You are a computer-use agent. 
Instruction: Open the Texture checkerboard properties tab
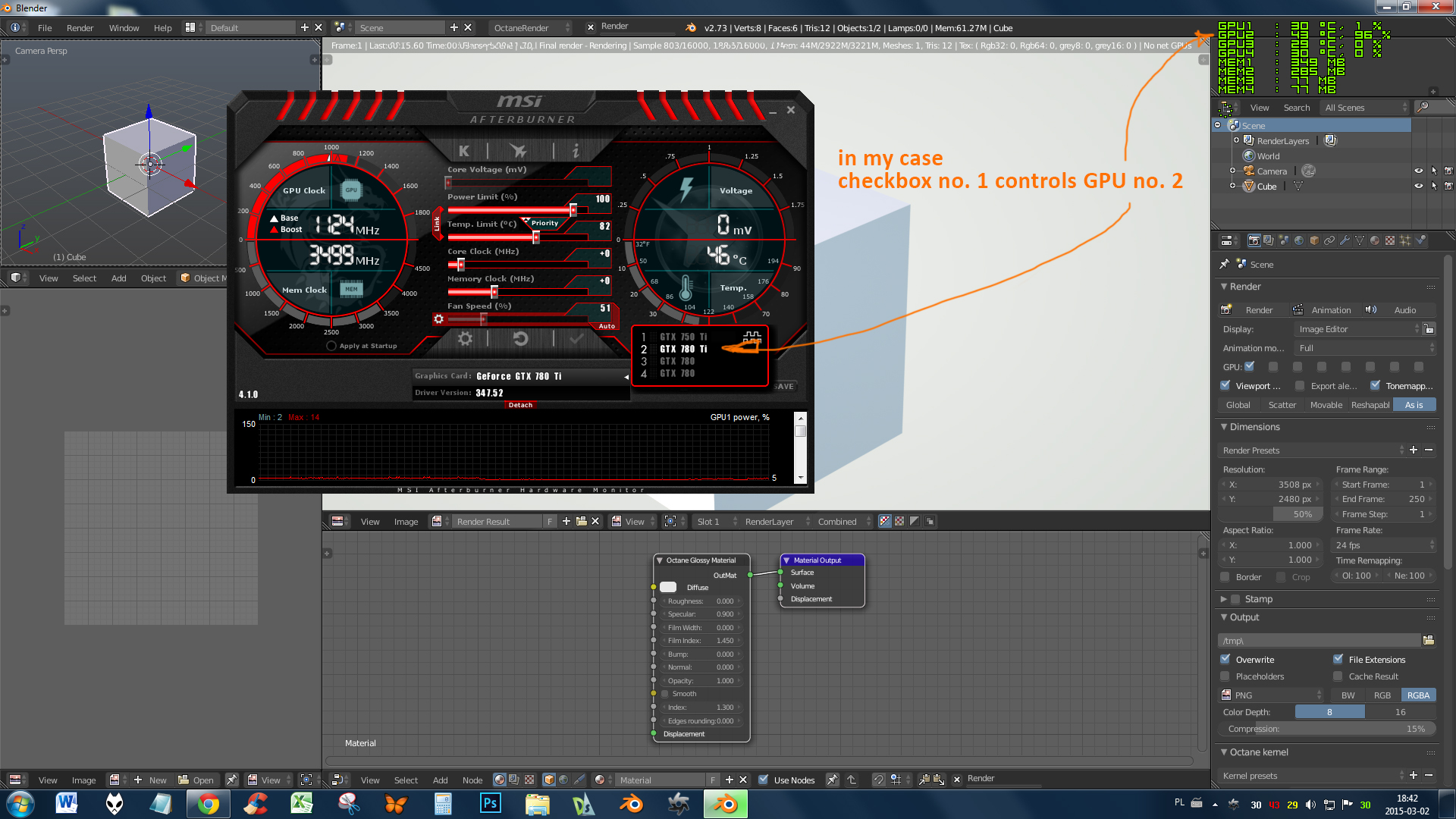pyautogui.click(x=1390, y=240)
